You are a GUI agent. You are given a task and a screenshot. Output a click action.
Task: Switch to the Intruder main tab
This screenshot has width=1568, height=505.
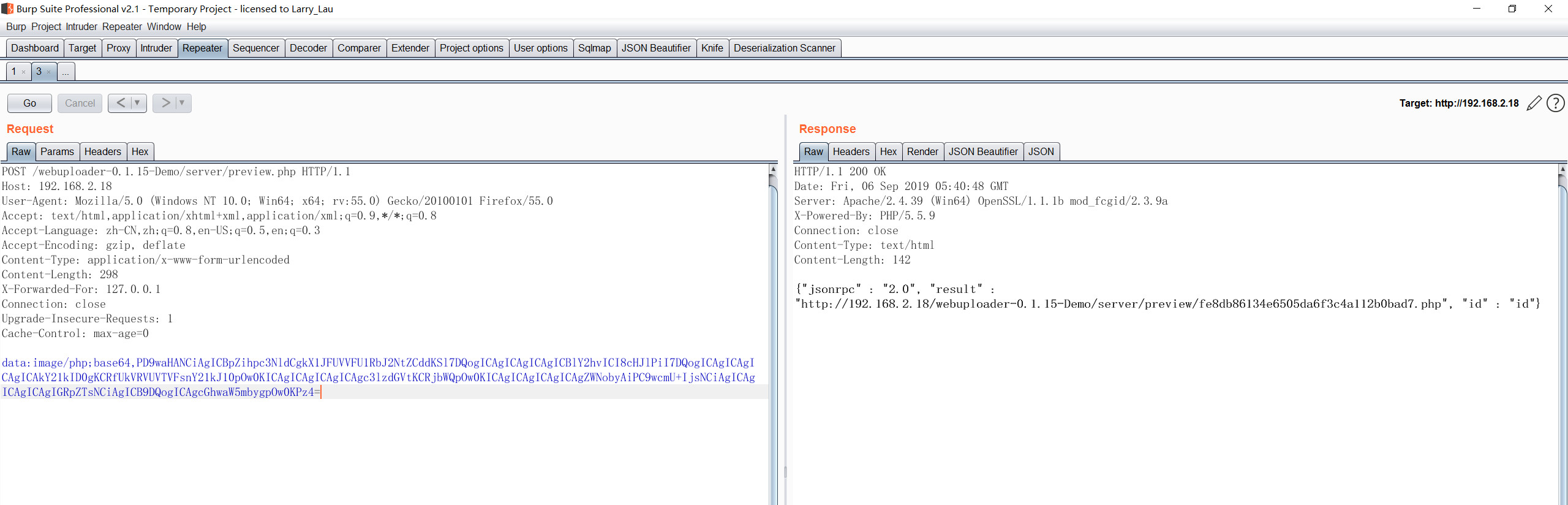156,48
